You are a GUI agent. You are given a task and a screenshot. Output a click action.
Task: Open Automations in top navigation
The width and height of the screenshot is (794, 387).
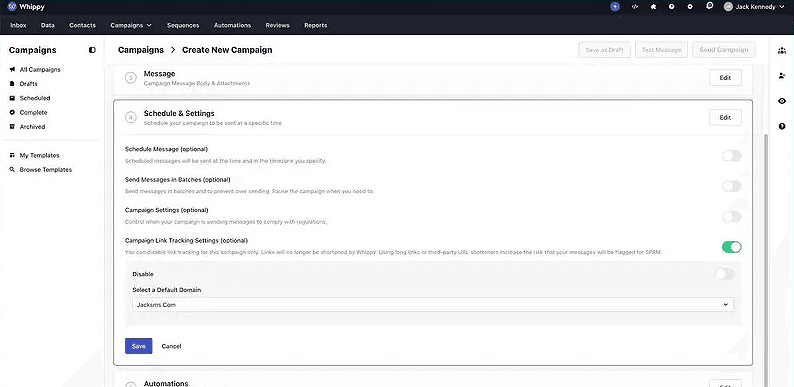232,25
